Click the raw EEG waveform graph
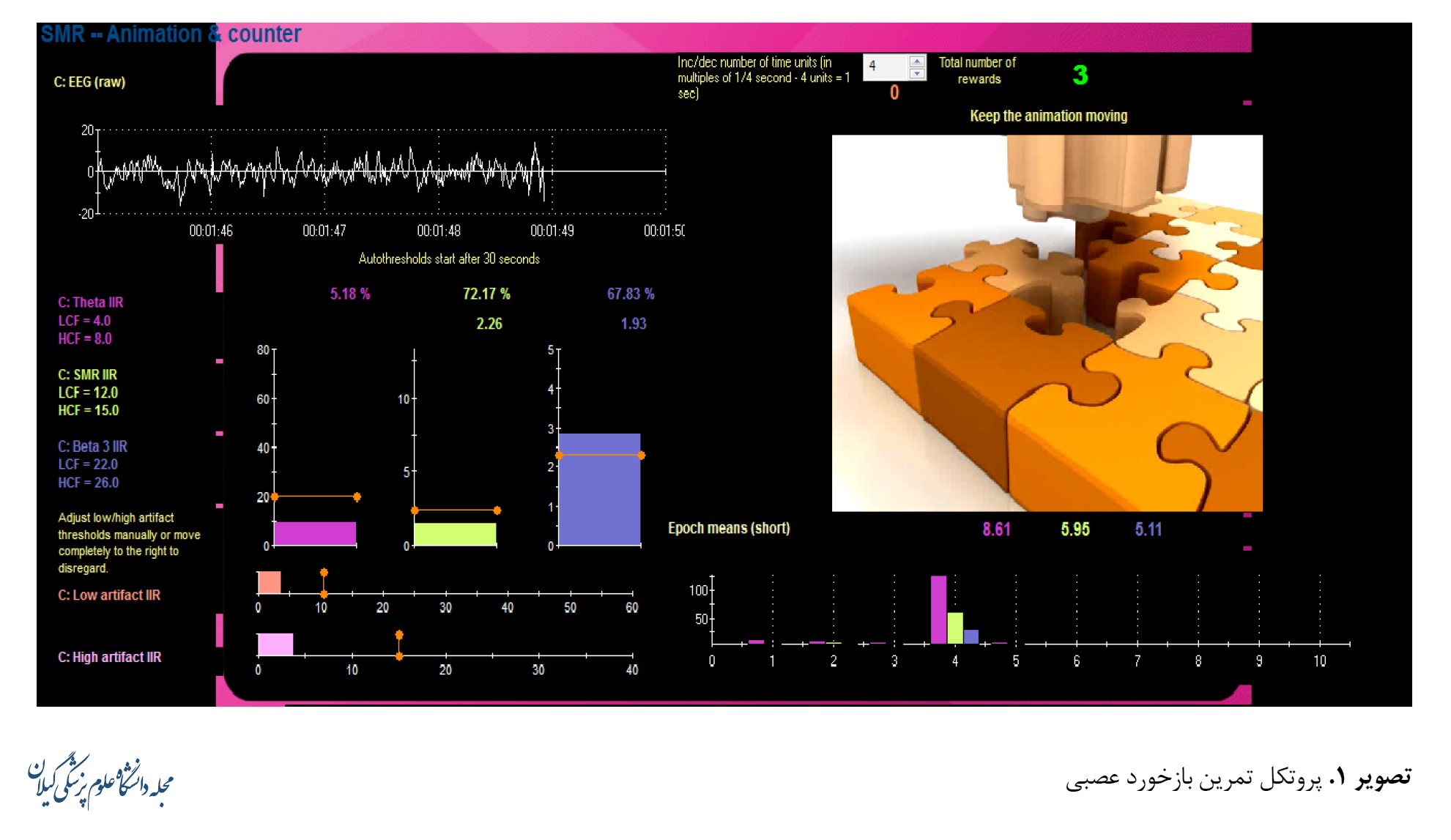This screenshot has height=840, width=1451. click(381, 171)
